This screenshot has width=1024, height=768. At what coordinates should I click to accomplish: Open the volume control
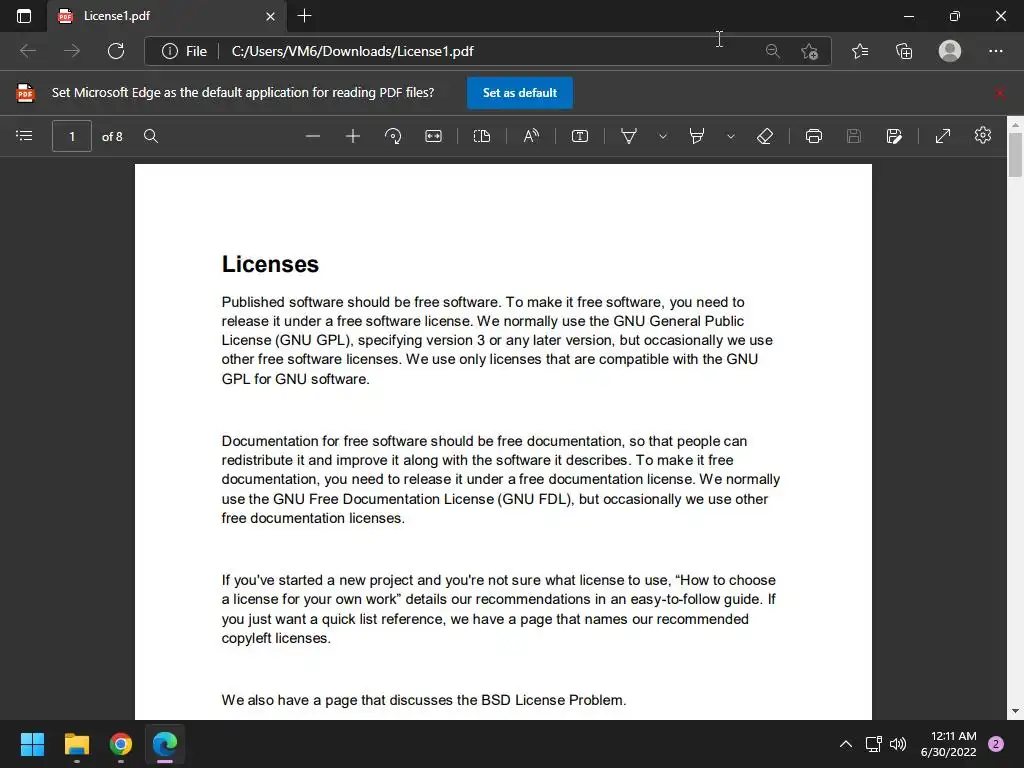coord(899,744)
